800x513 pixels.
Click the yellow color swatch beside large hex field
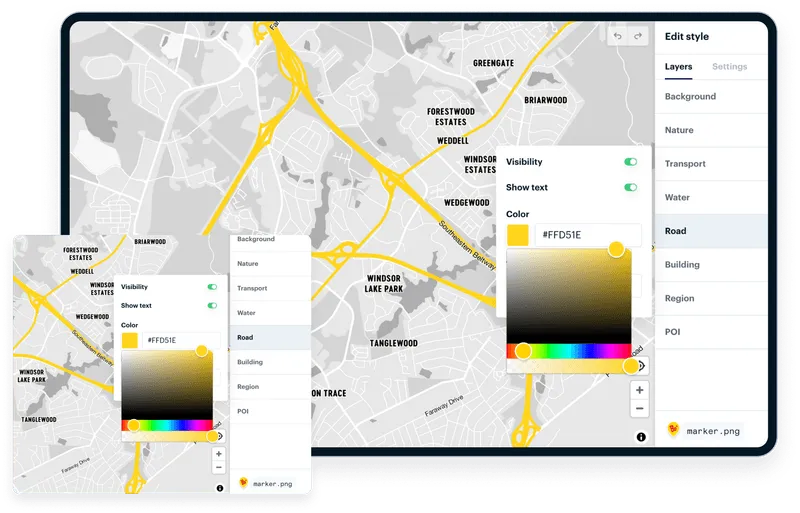pyautogui.click(x=518, y=236)
